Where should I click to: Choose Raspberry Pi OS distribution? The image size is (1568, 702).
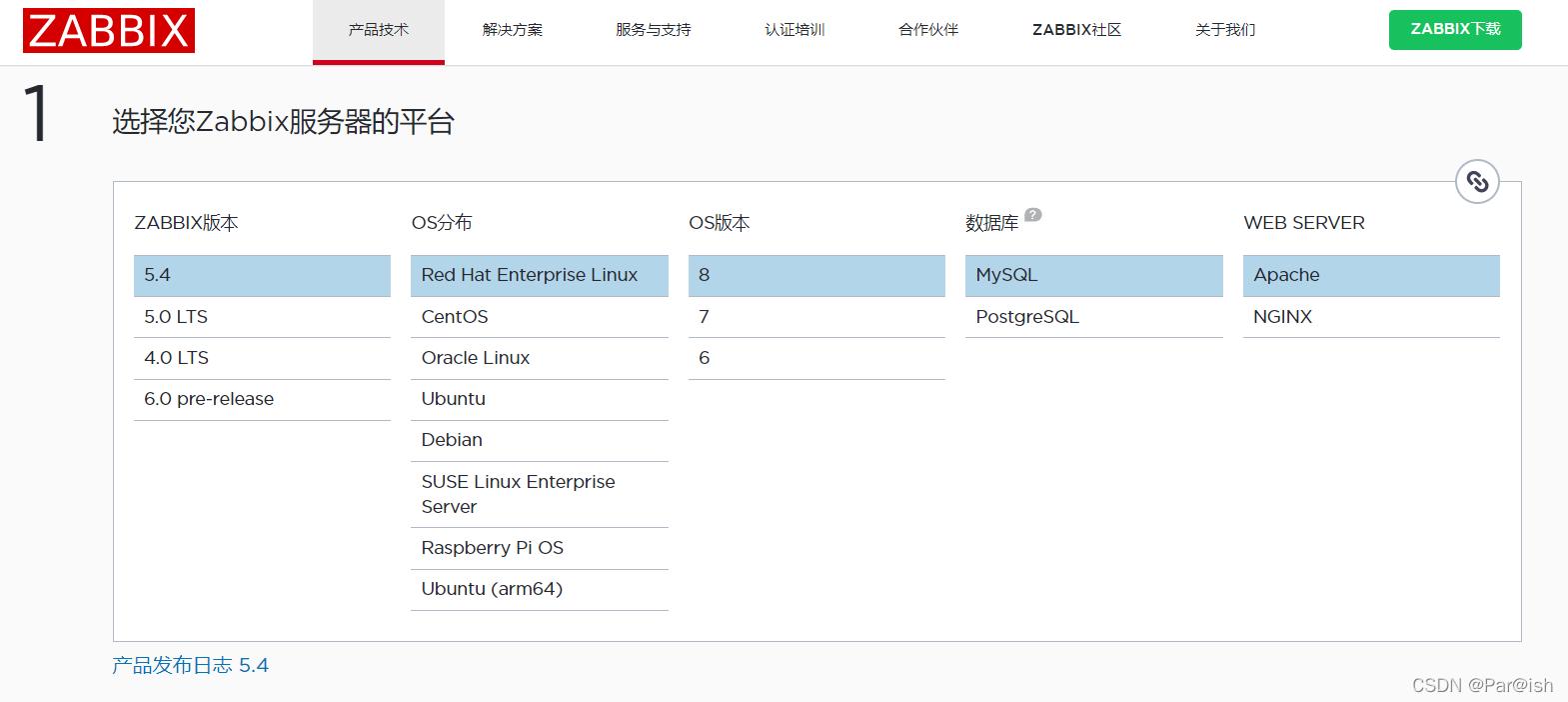point(540,548)
